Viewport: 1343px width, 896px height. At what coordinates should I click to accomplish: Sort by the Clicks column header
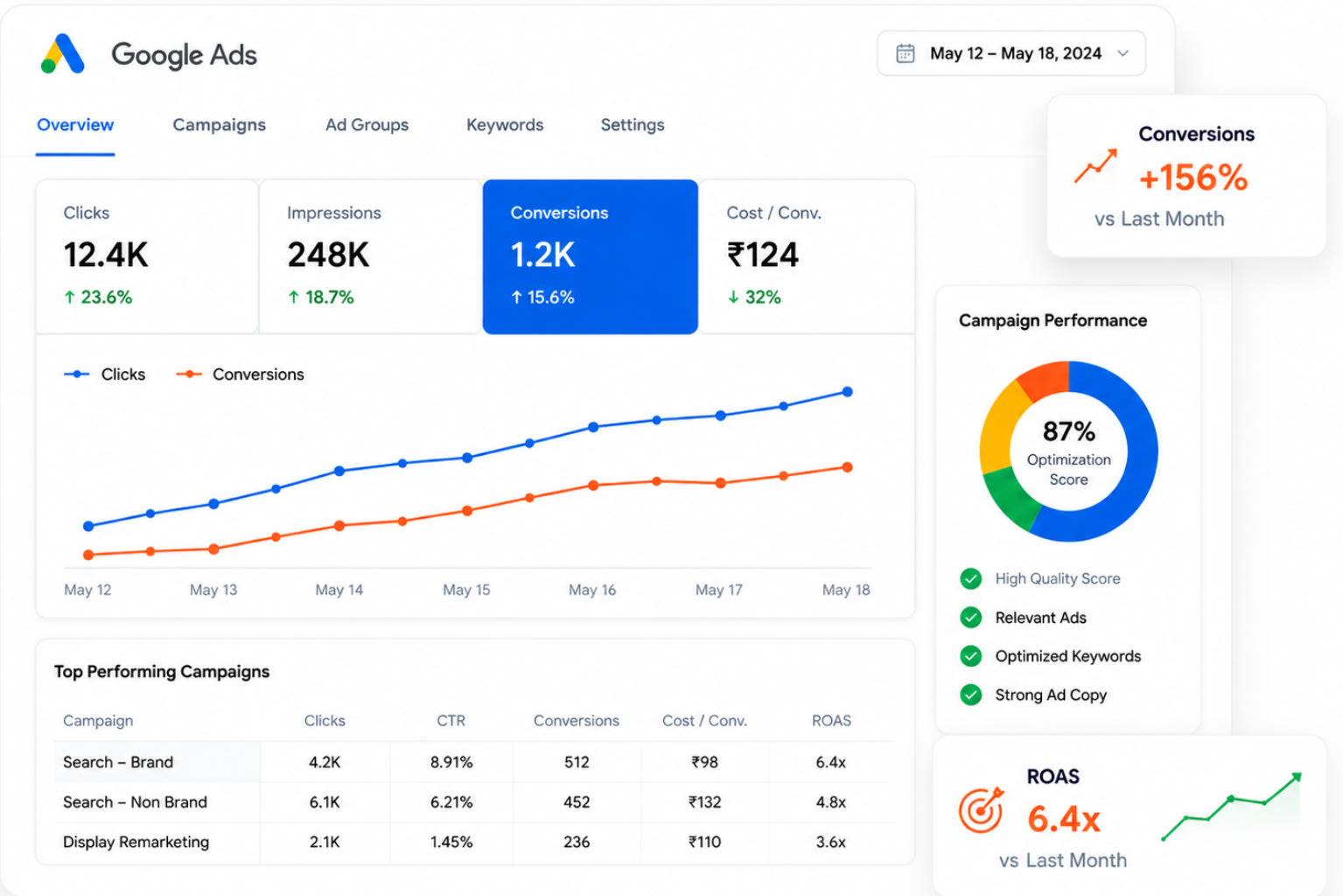point(325,721)
